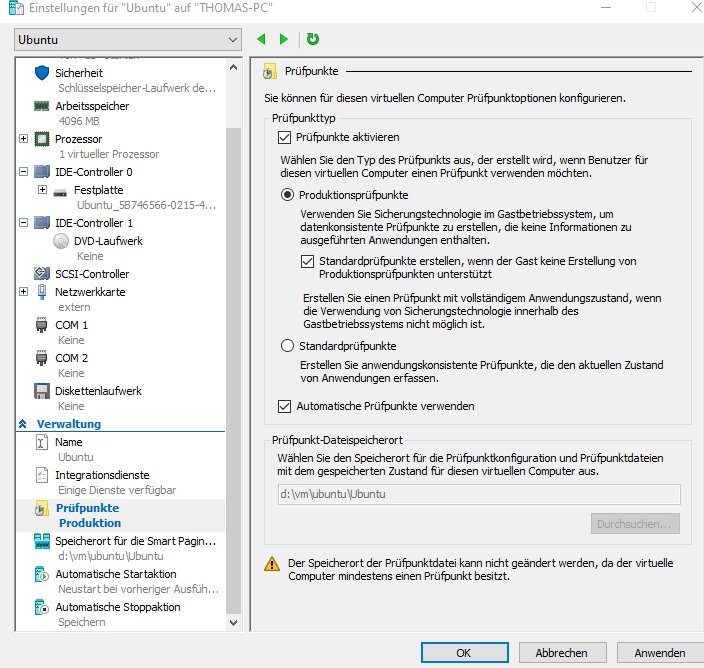Screen dimensions: 704x668
Task: Disable the Prüfpunkte aktivieren checkbox
Action: (281, 137)
